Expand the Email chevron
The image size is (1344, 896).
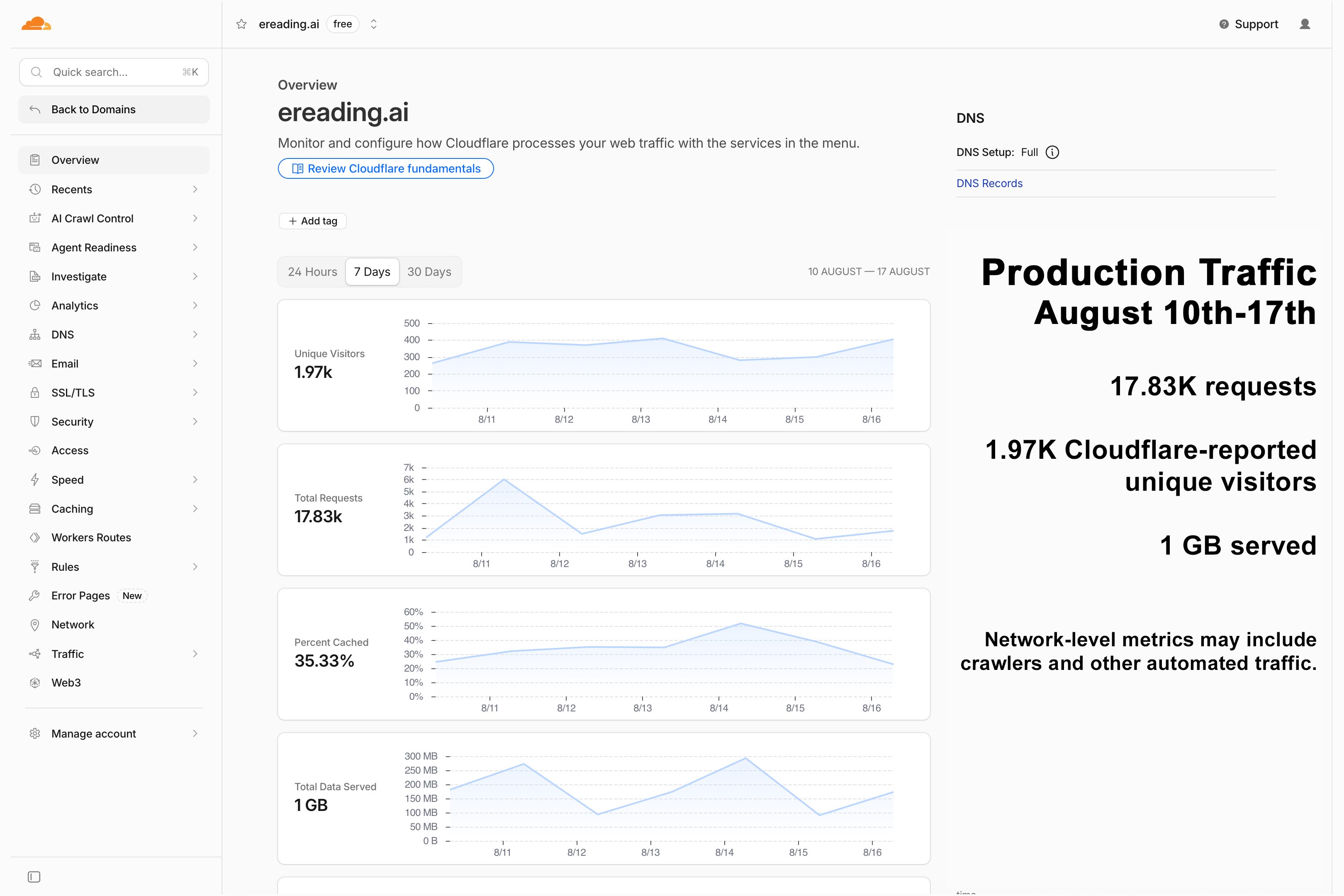195,363
